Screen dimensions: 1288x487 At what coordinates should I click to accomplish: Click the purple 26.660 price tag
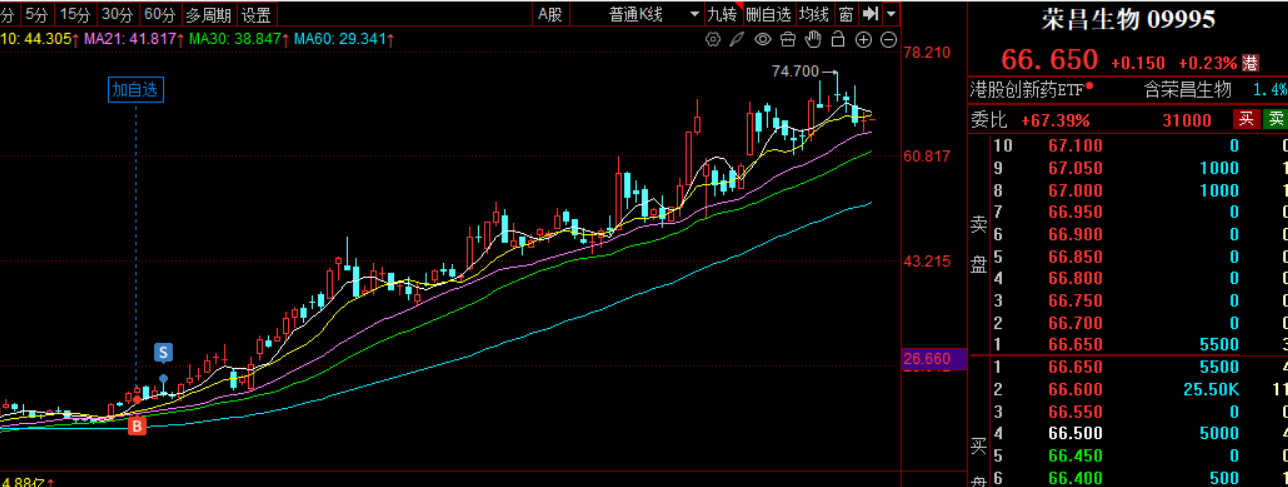coord(934,358)
